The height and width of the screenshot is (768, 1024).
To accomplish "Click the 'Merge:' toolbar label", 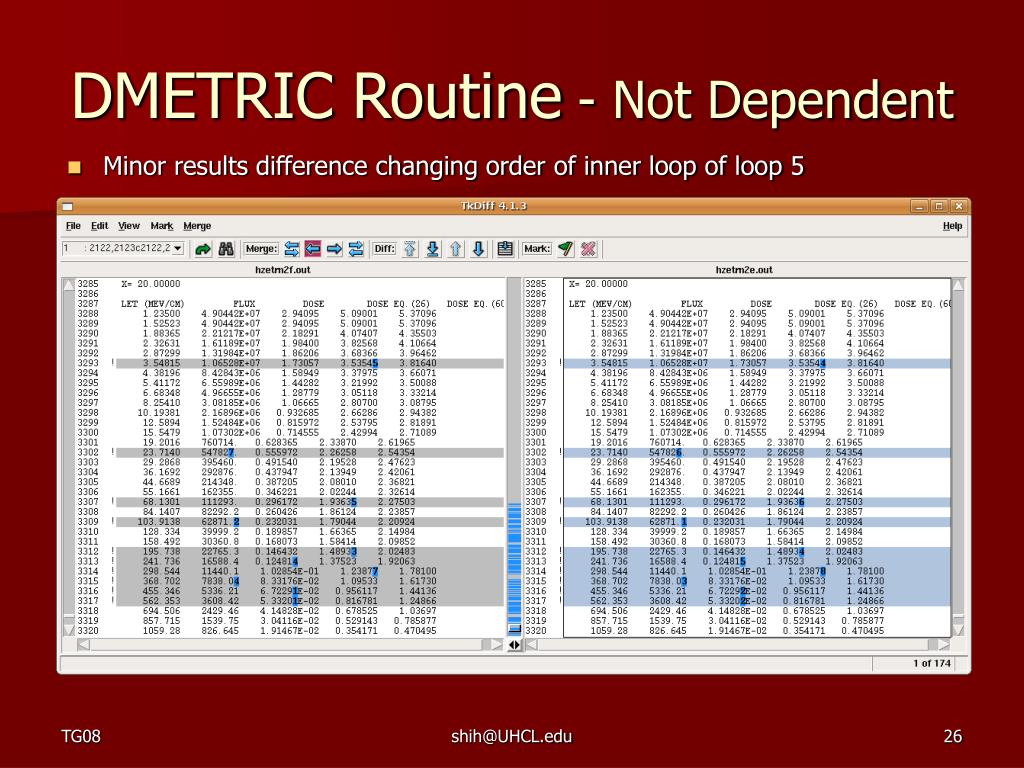I will tap(261, 249).
